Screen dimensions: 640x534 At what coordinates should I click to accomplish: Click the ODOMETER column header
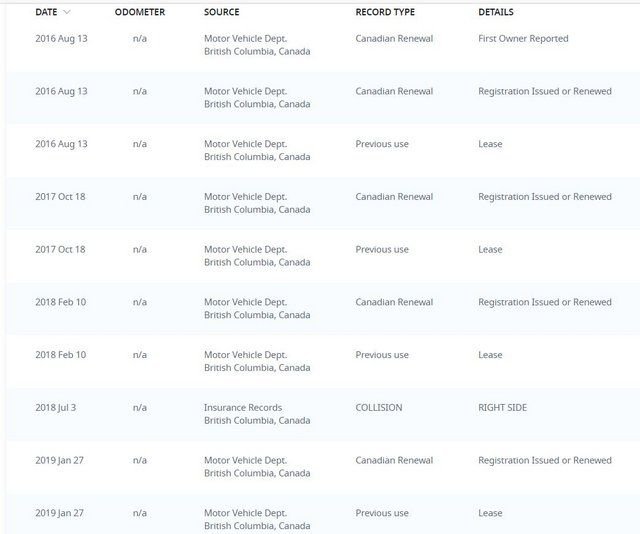tap(140, 12)
